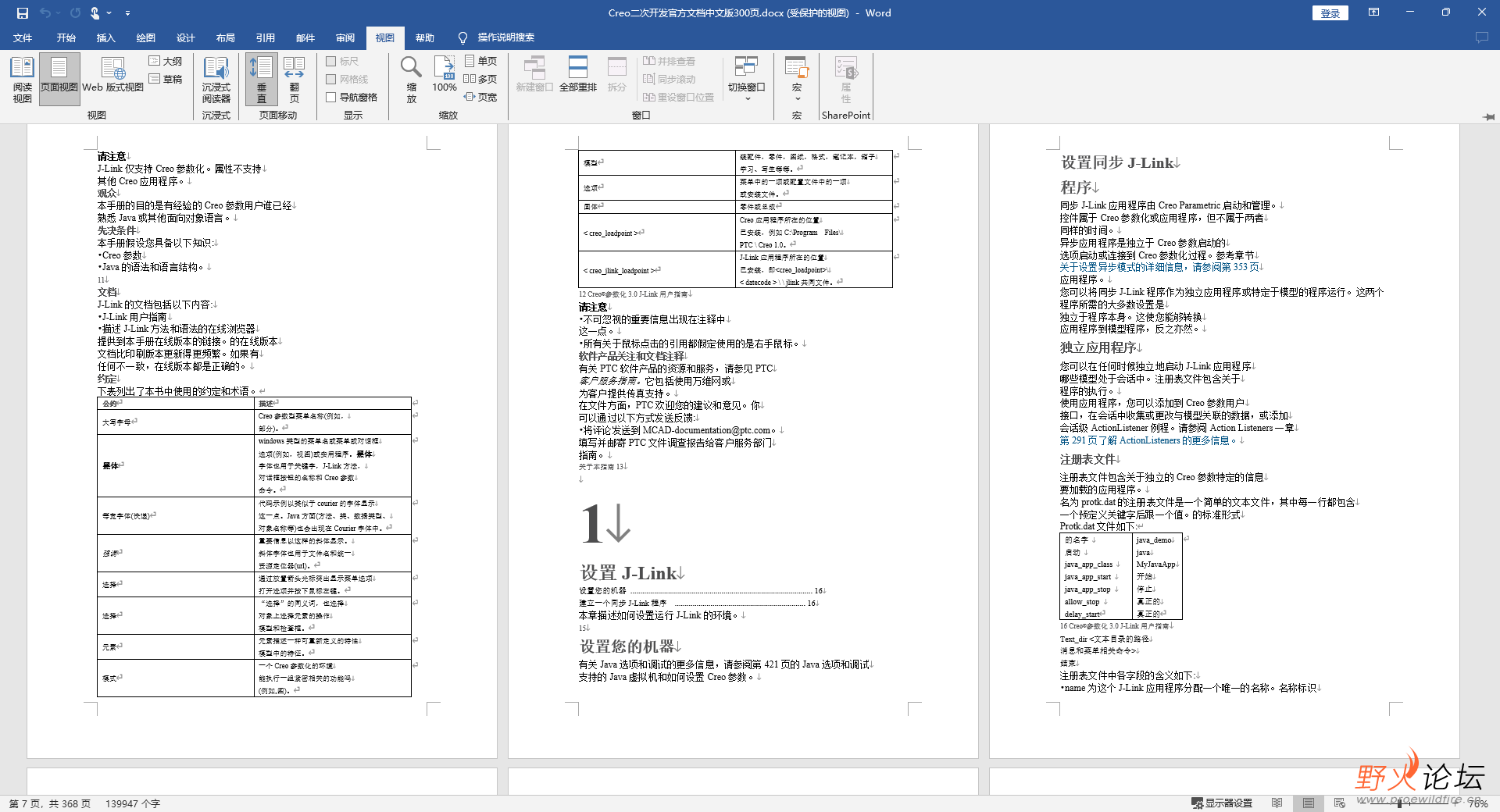
Task: Click the Redo icon in title bar
Action: point(75,13)
